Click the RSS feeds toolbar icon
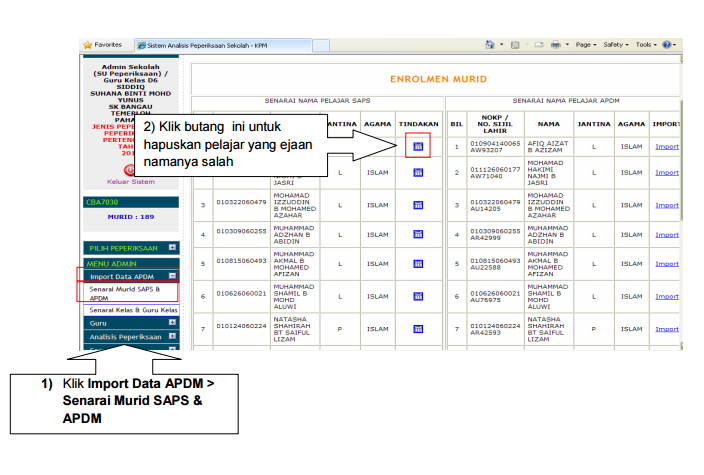Image resolution: width=704 pixels, height=475 pixels. coord(515,45)
